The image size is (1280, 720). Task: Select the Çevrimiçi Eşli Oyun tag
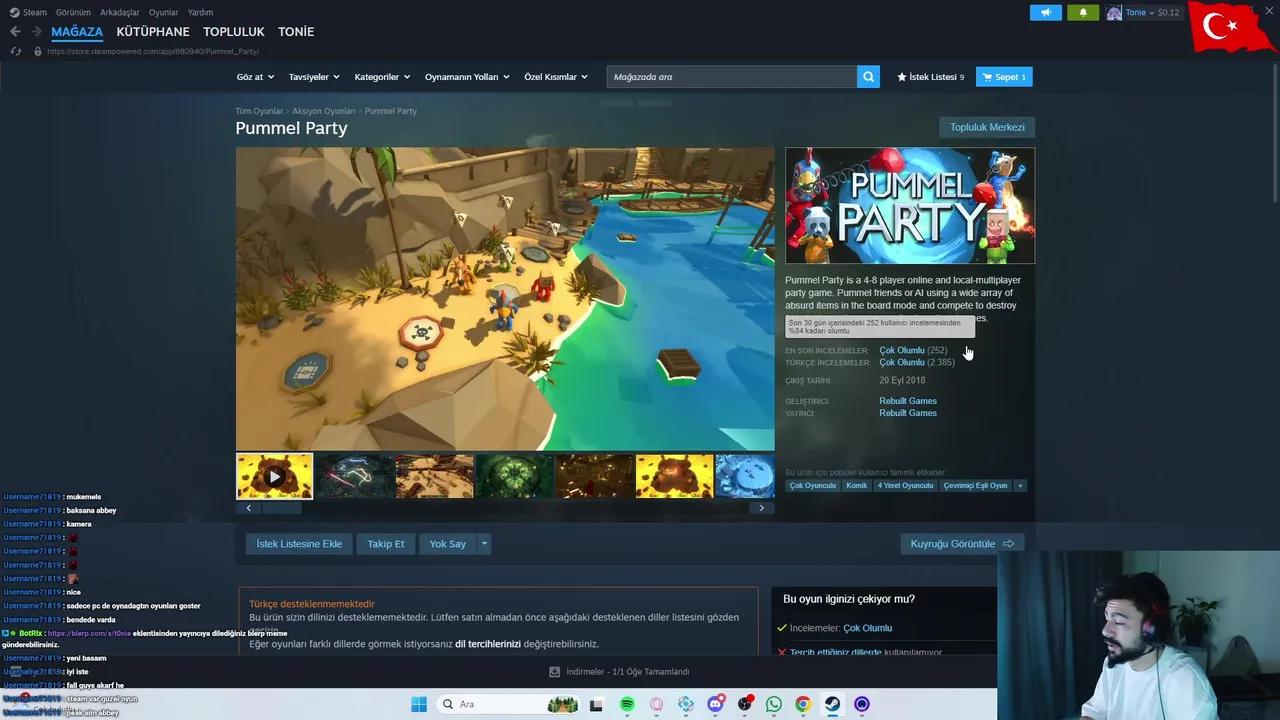pyautogui.click(x=975, y=486)
